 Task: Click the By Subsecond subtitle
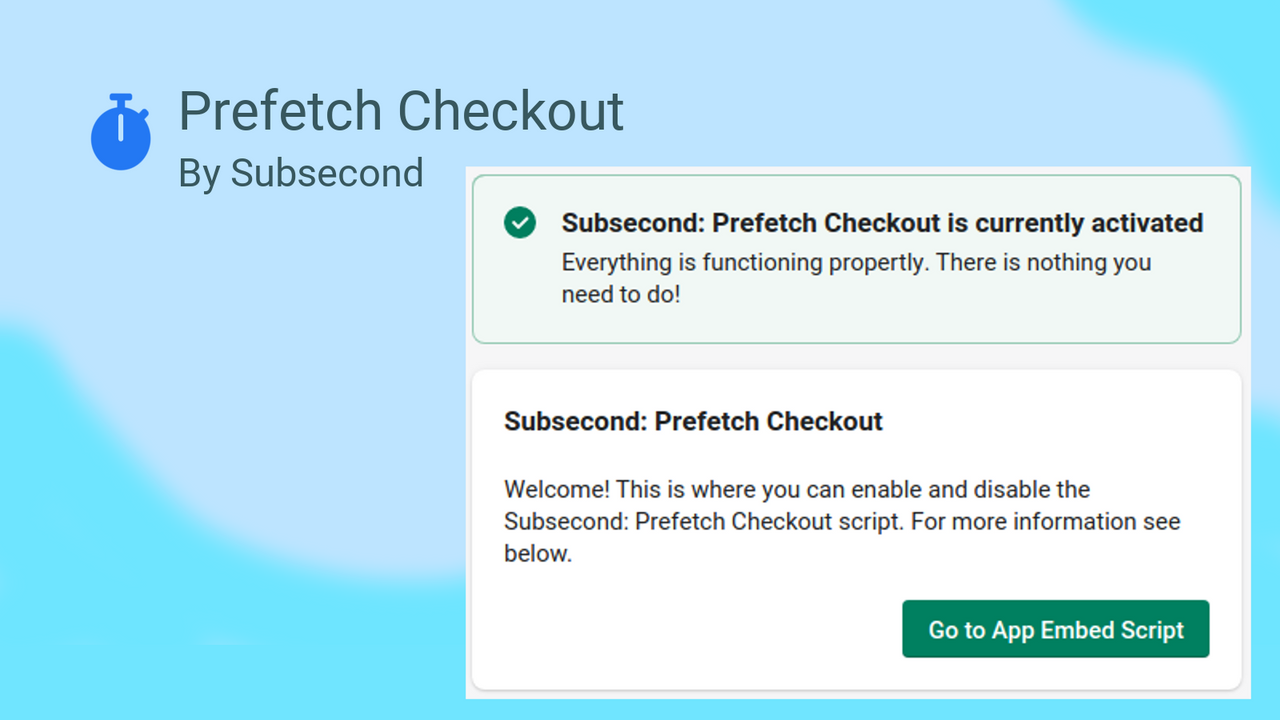click(301, 173)
